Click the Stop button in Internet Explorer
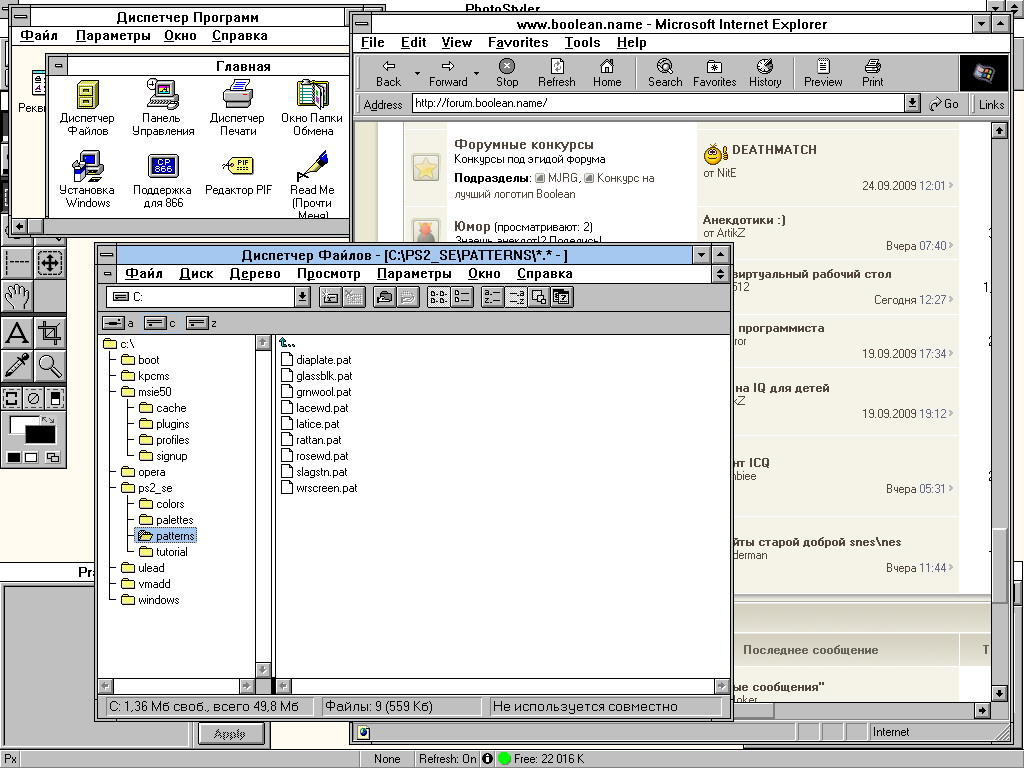Image resolution: width=1024 pixels, height=768 pixels. click(x=507, y=73)
